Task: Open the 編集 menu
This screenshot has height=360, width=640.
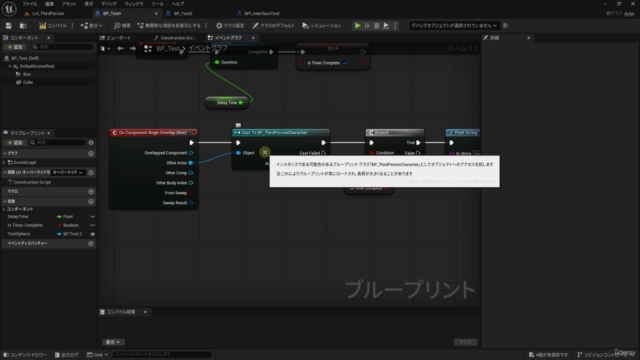Action: click(x=49, y=4)
